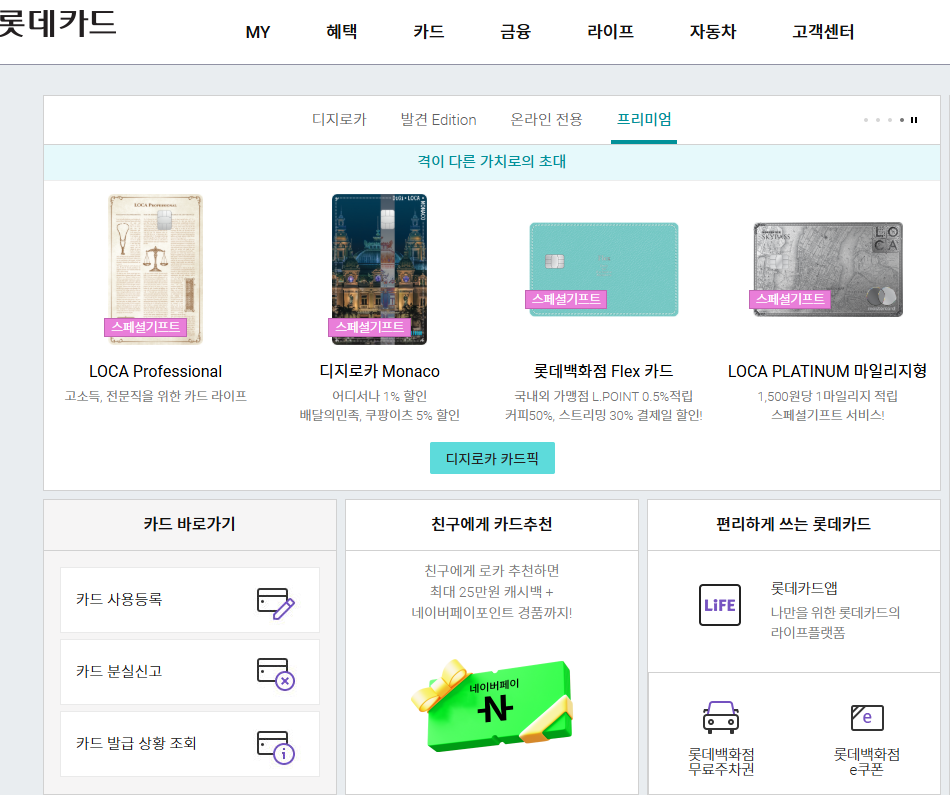Click the 네이버페이 green coupon image
The image size is (950, 795).
[492, 705]
